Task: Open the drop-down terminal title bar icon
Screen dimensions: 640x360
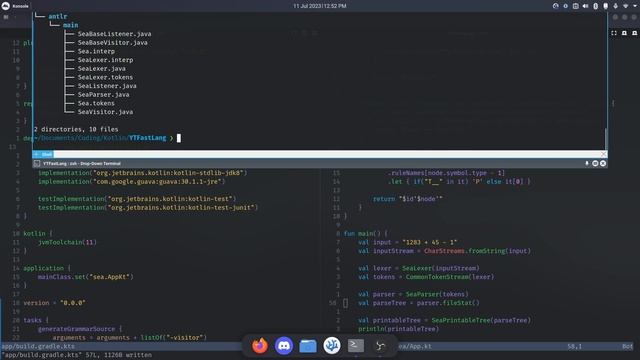Action: coord(37,163)
